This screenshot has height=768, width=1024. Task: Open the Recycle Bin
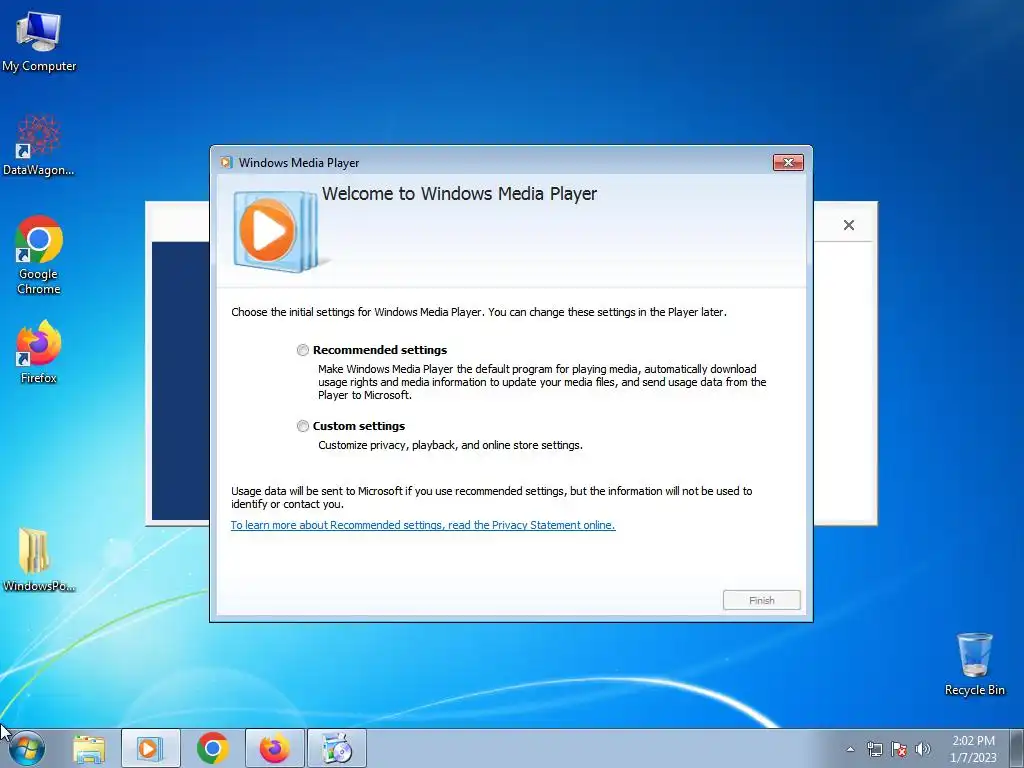pos(974,664)
